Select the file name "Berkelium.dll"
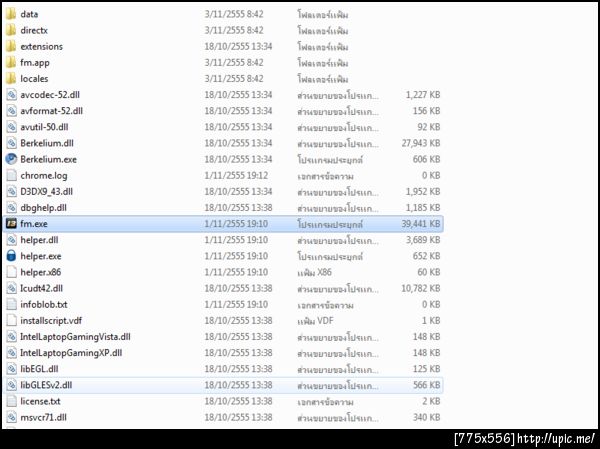Image resolution: width=600 pixels, height=449 pixels. tap(47, 143)
